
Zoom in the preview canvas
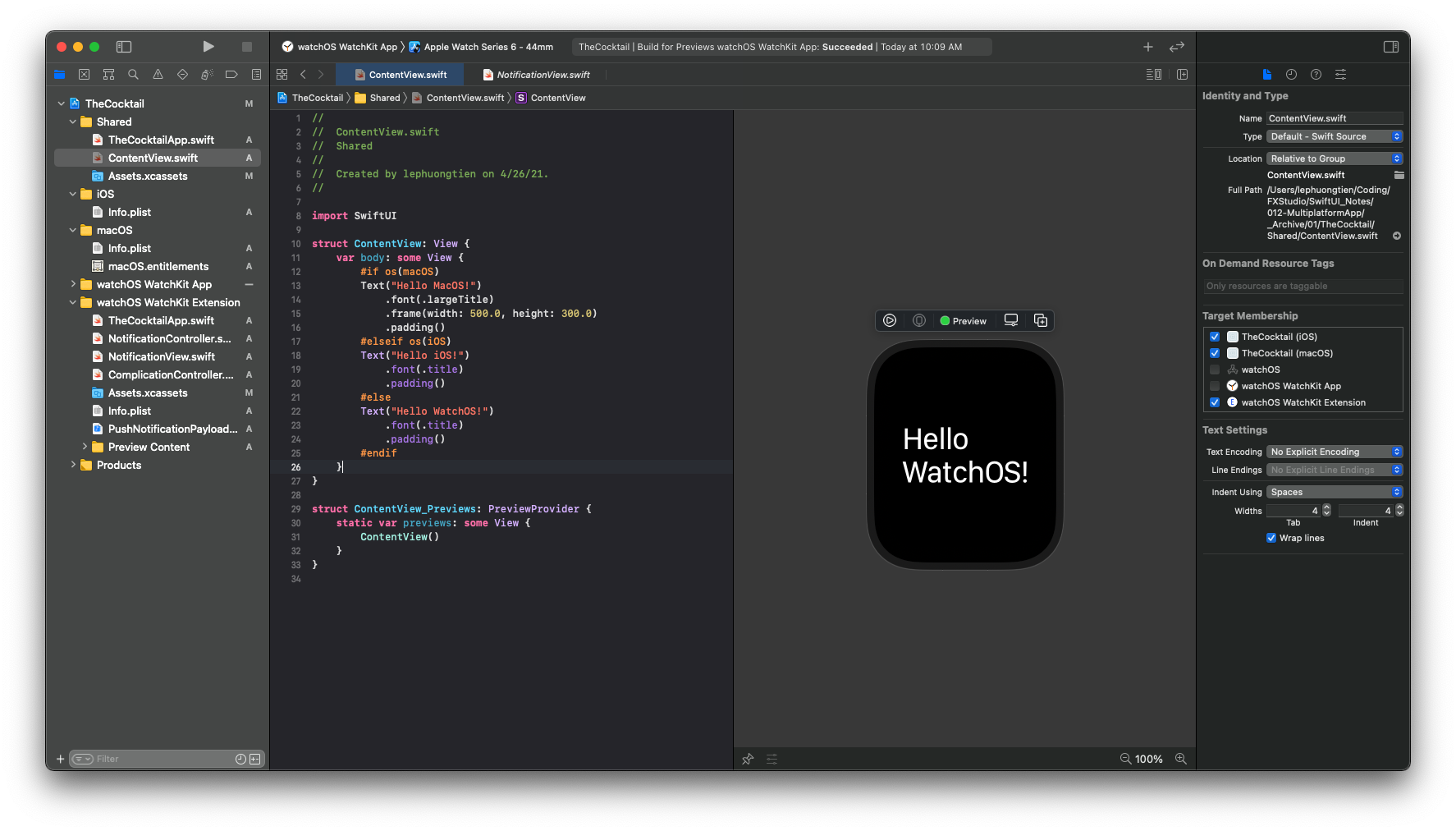(1181, 760)
